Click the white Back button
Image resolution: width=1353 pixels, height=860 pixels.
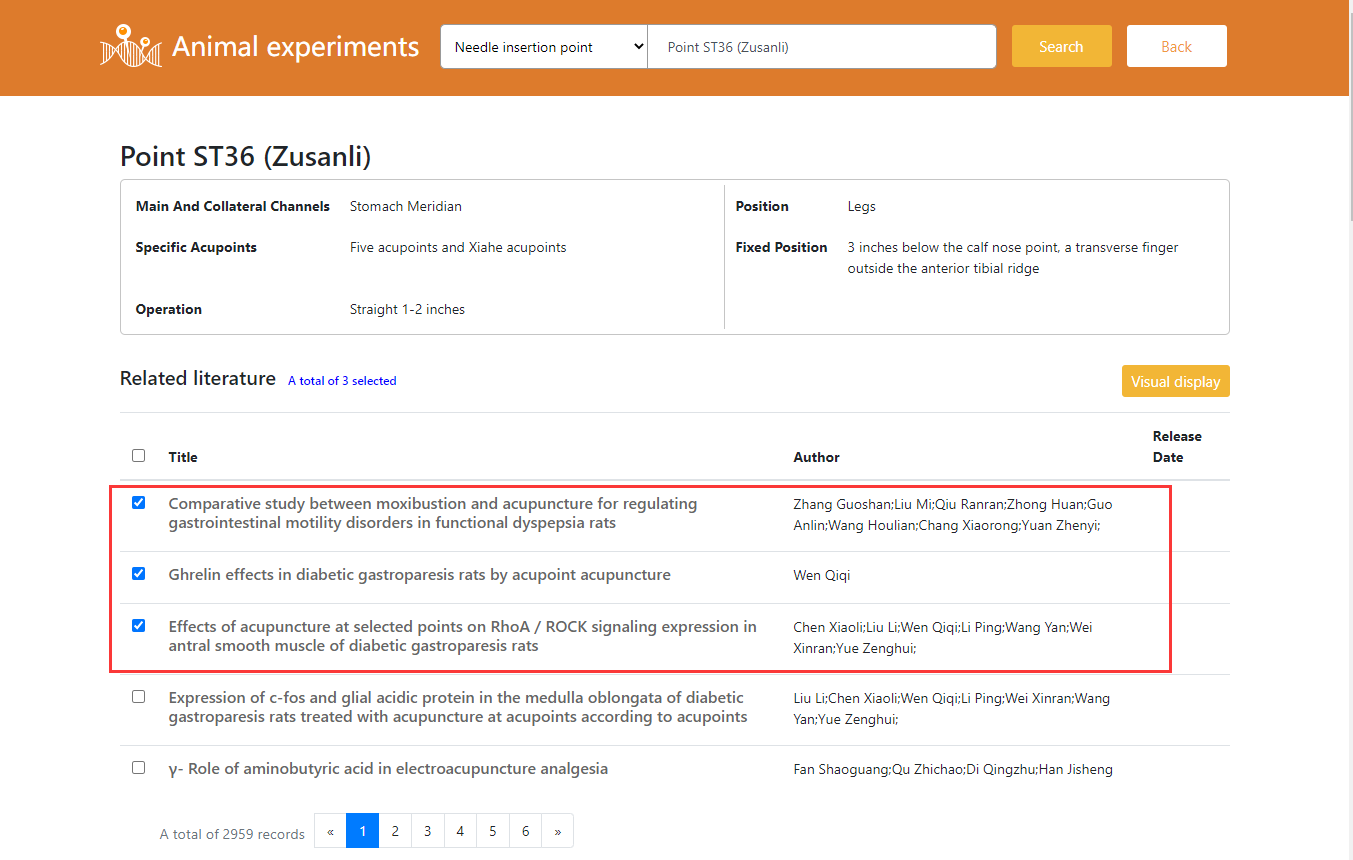[1176, 47]
